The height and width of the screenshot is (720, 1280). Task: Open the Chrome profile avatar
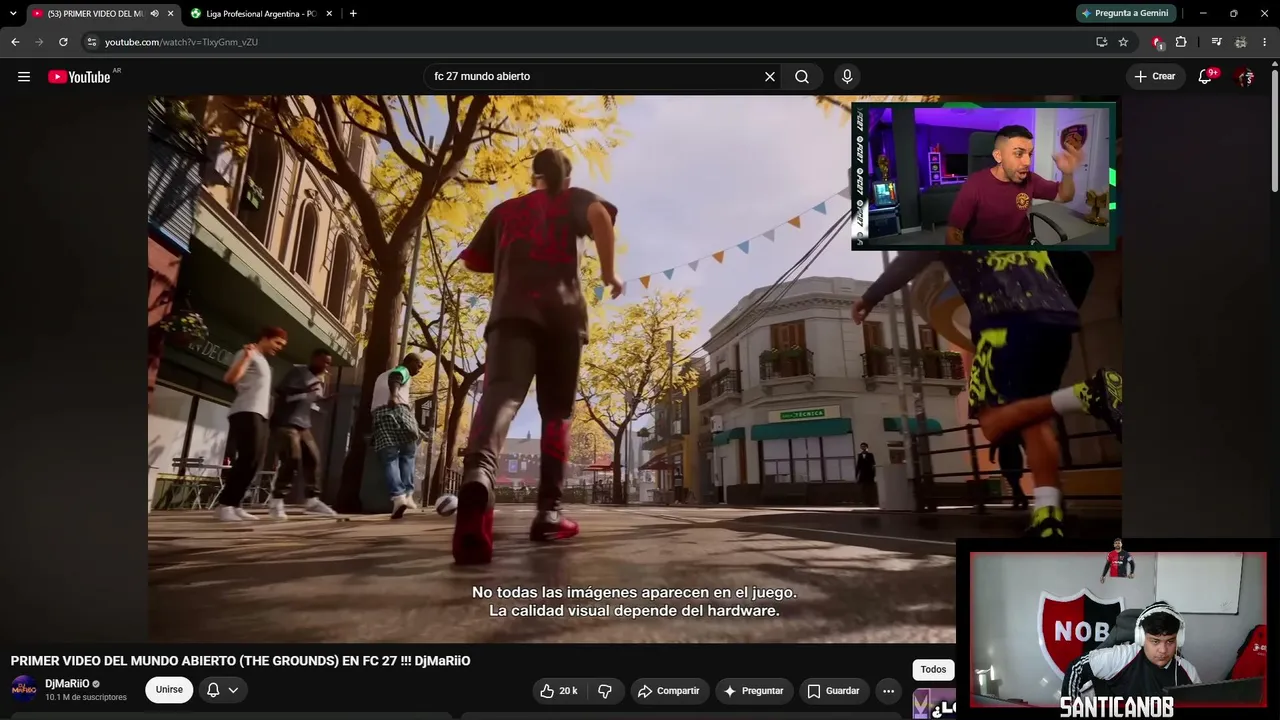tap(1241, 42)
